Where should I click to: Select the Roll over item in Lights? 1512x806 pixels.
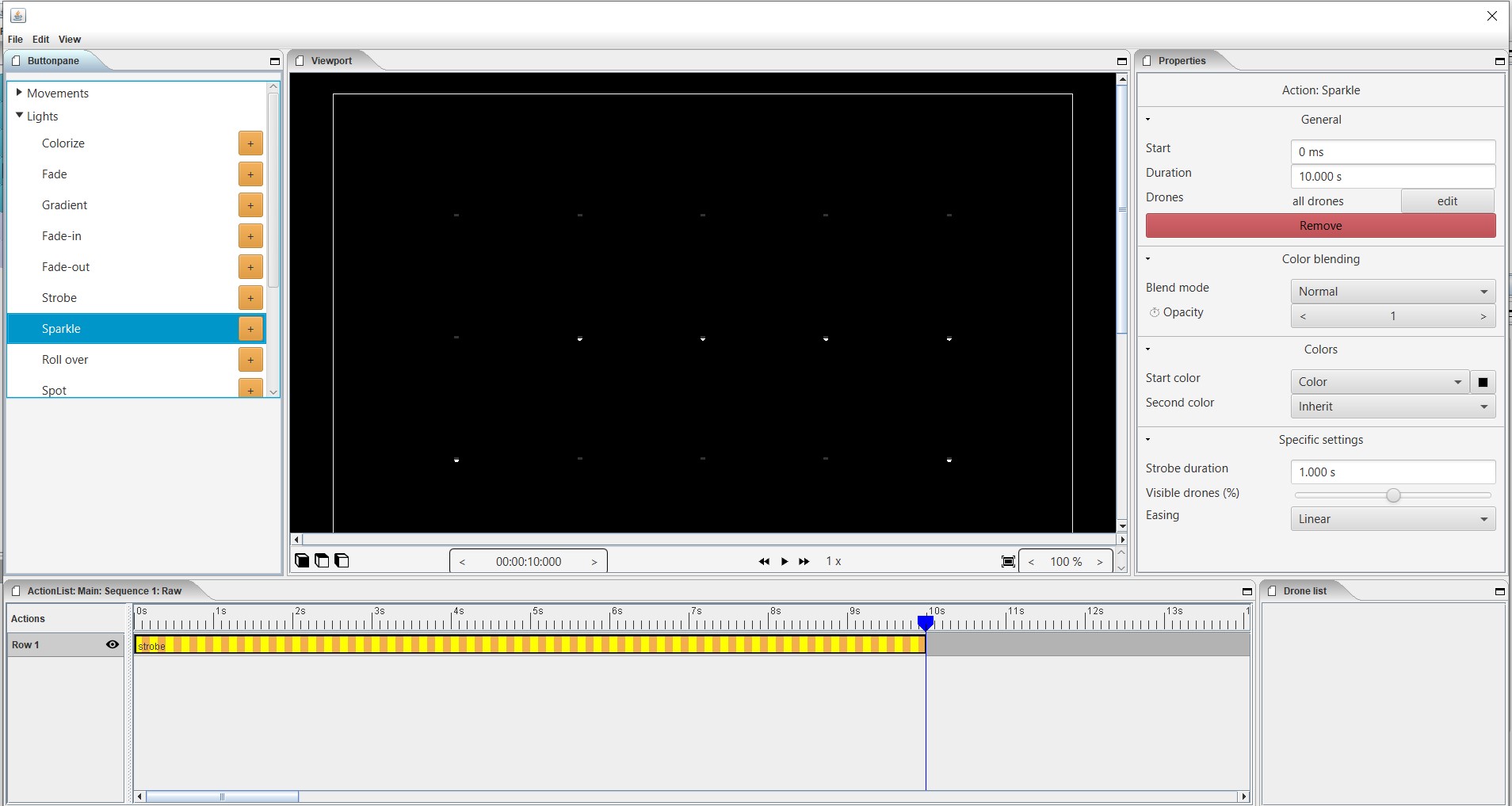tap(136, 360)
